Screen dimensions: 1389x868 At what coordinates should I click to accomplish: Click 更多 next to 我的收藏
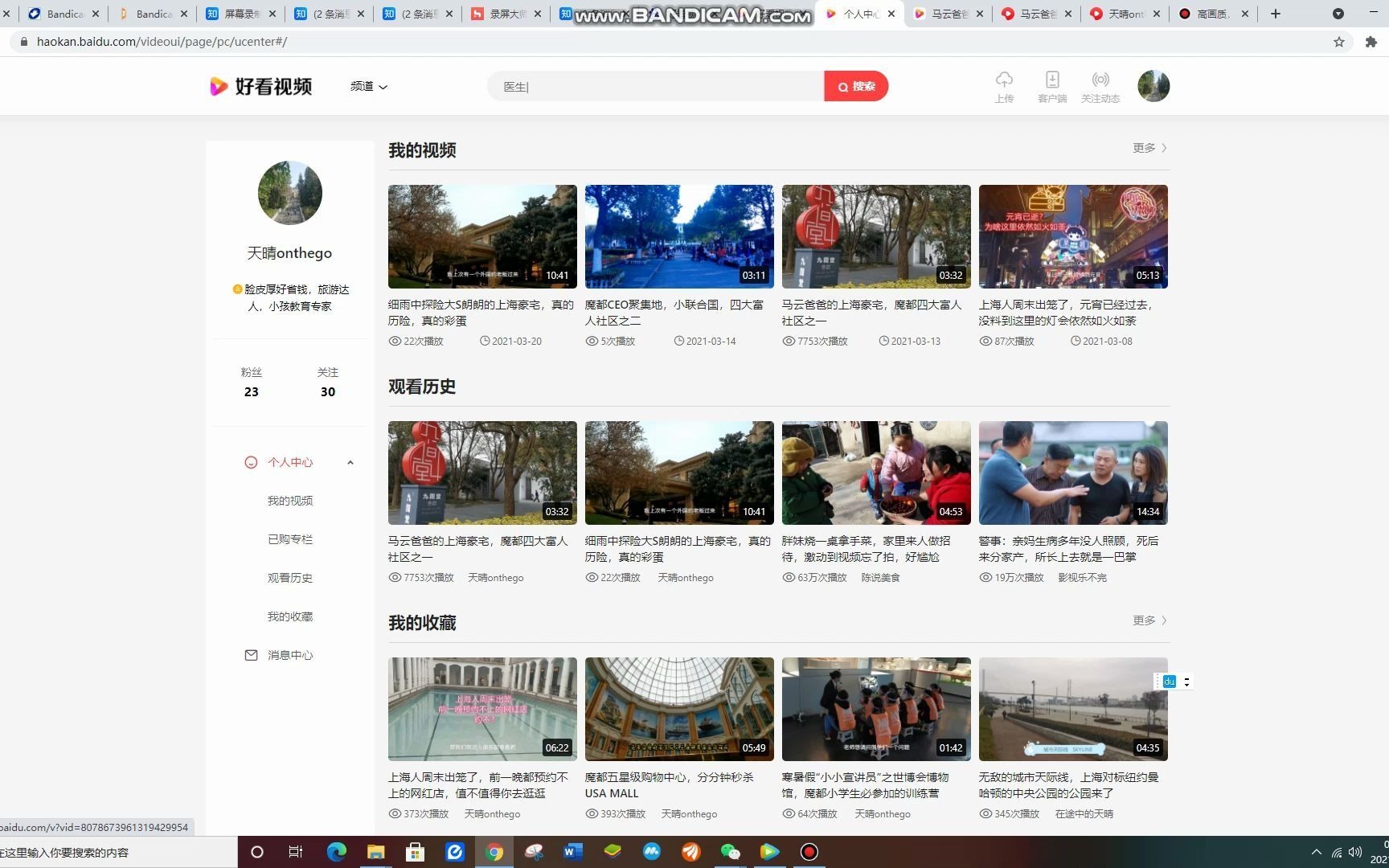tap(1149, 620)
